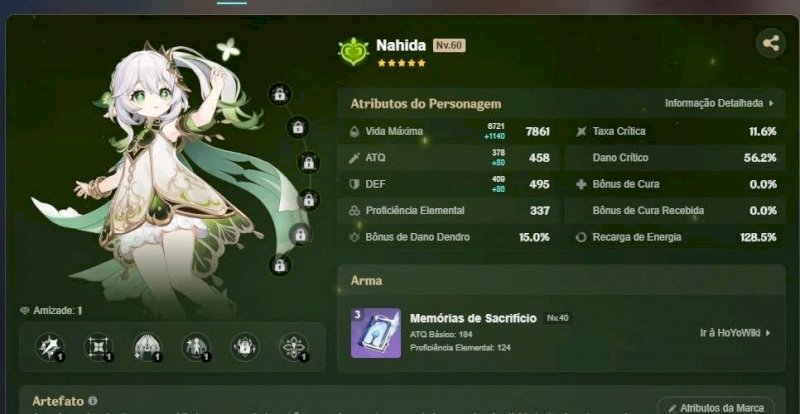The width and height of the screenshot is (800, 414).
Task: Open the first talent icon under Amizade
Action: click(50, 347)
